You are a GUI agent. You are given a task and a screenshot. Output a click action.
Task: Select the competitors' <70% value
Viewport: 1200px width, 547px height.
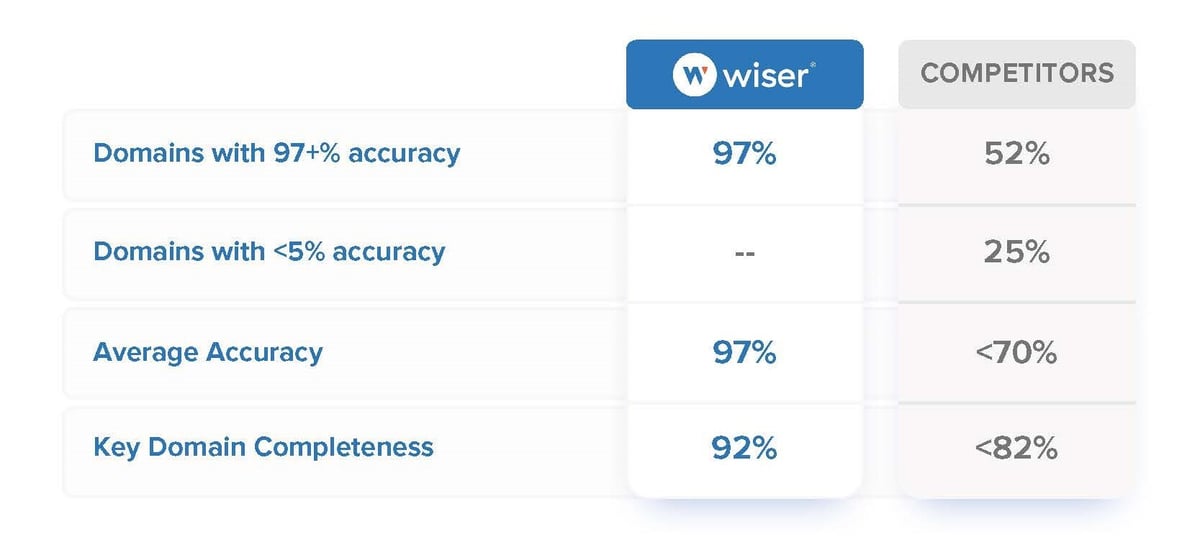point(1016,352)
